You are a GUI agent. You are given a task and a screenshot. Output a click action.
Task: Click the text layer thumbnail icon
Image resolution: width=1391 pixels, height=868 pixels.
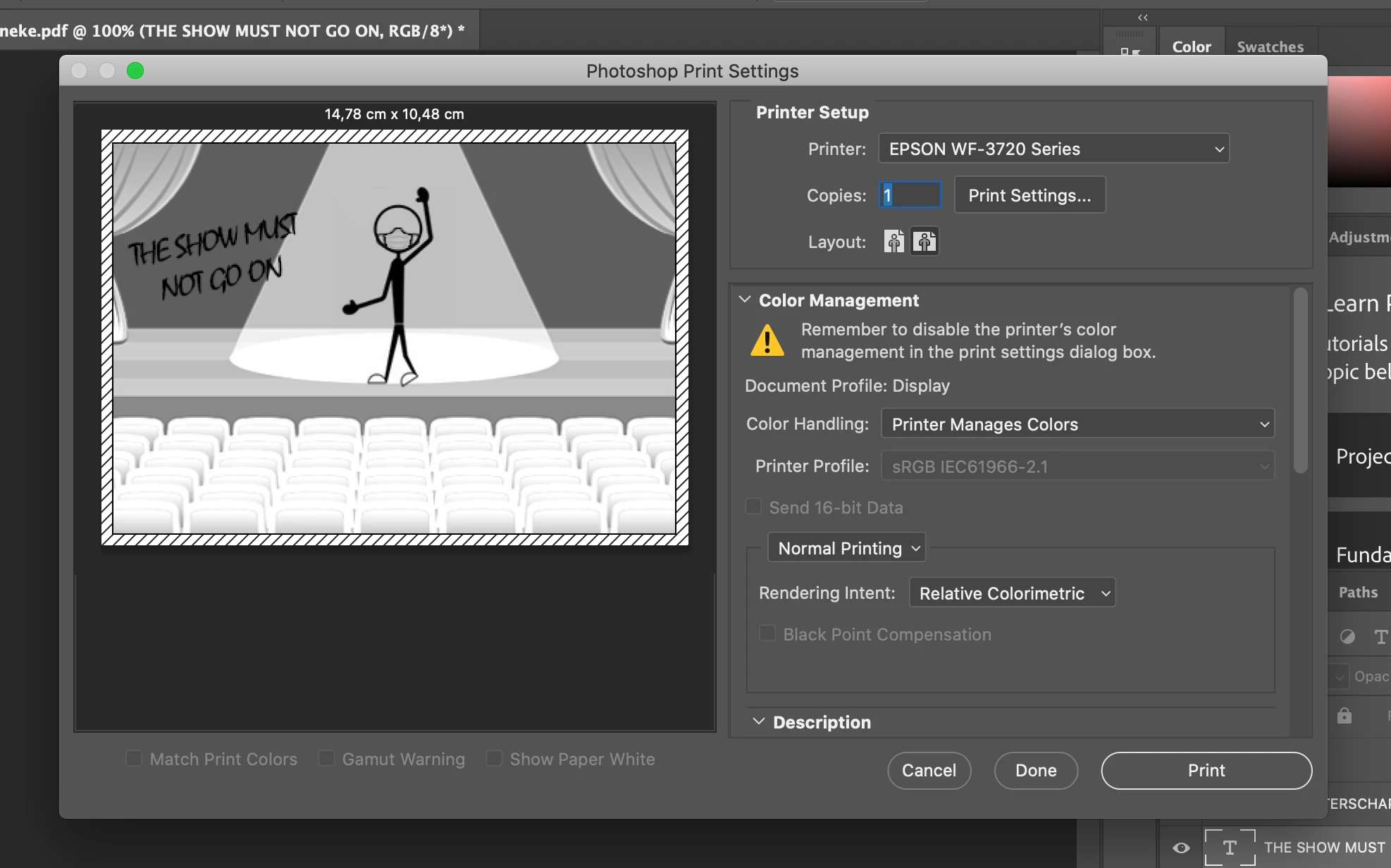click(1230, 848)
